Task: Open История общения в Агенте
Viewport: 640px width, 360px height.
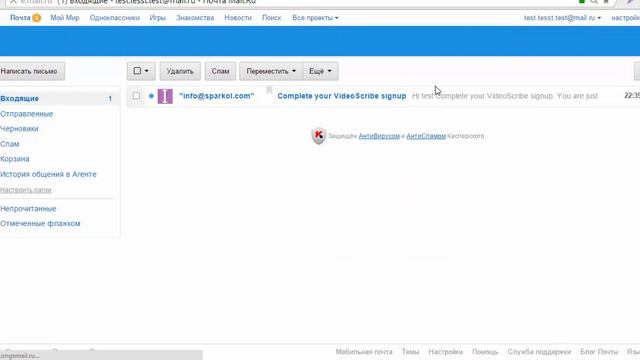Action: point(48,174)
